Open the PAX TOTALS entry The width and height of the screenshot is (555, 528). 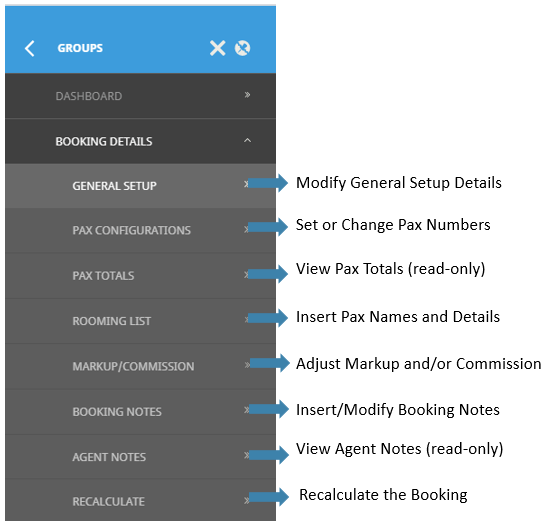(141, 276)
